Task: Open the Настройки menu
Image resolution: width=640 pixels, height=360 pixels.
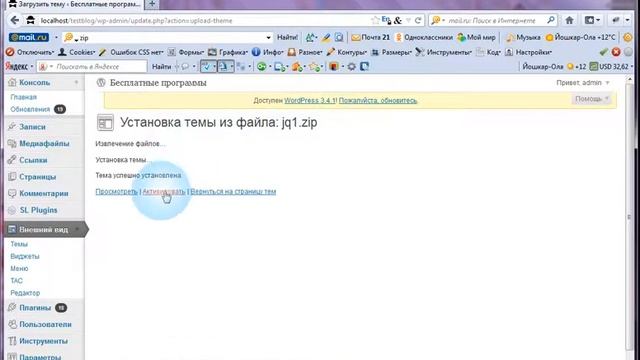Action: [x=529, y=52]
